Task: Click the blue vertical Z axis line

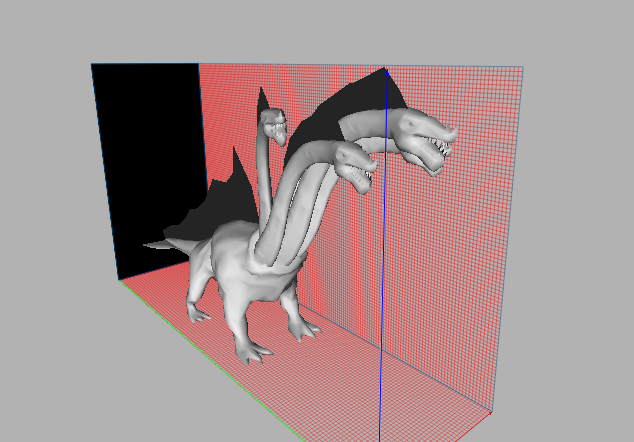Action: point(383,255)
